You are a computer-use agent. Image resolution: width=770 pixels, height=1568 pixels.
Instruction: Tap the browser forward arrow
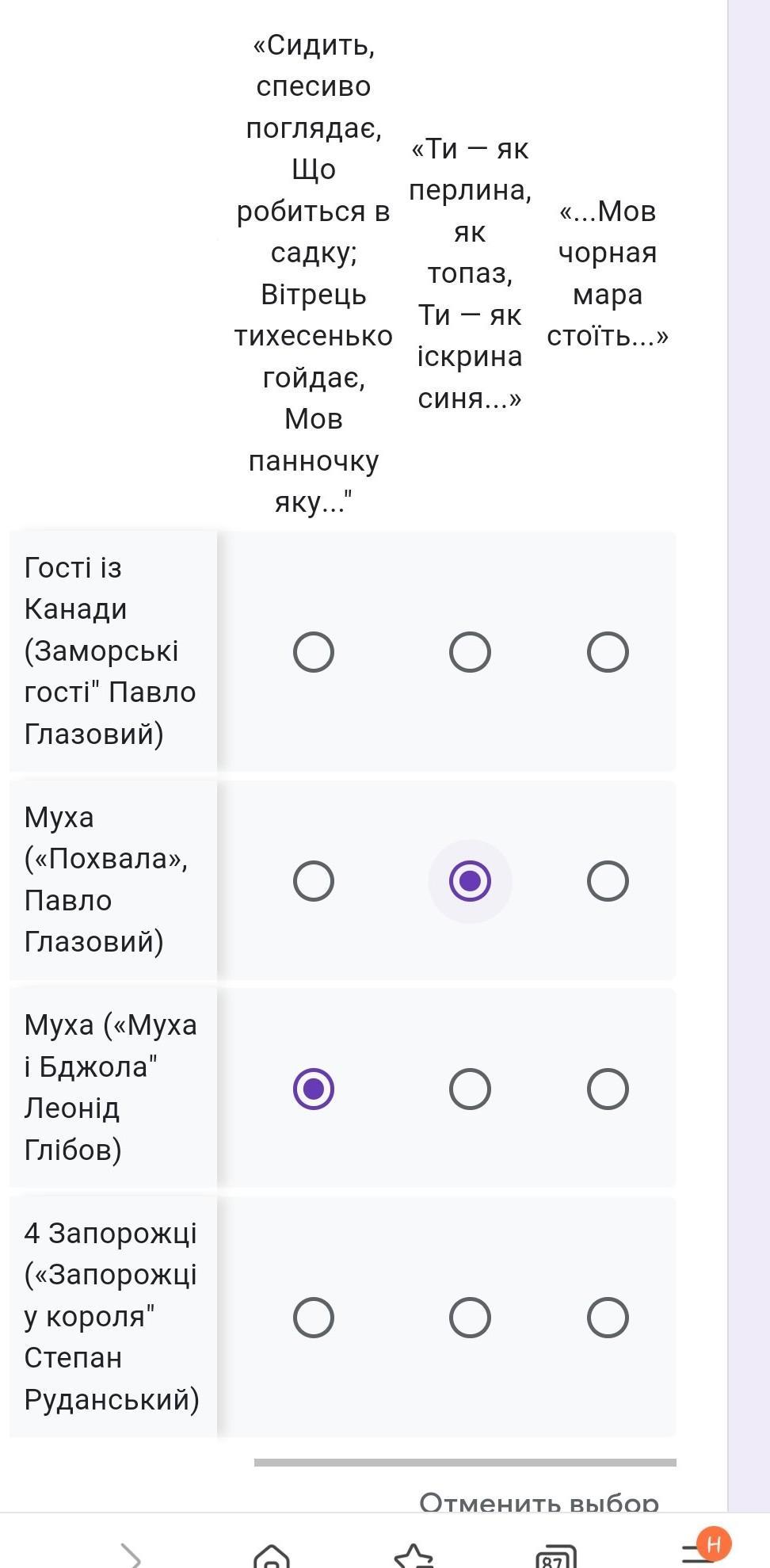coord(131,1554)
